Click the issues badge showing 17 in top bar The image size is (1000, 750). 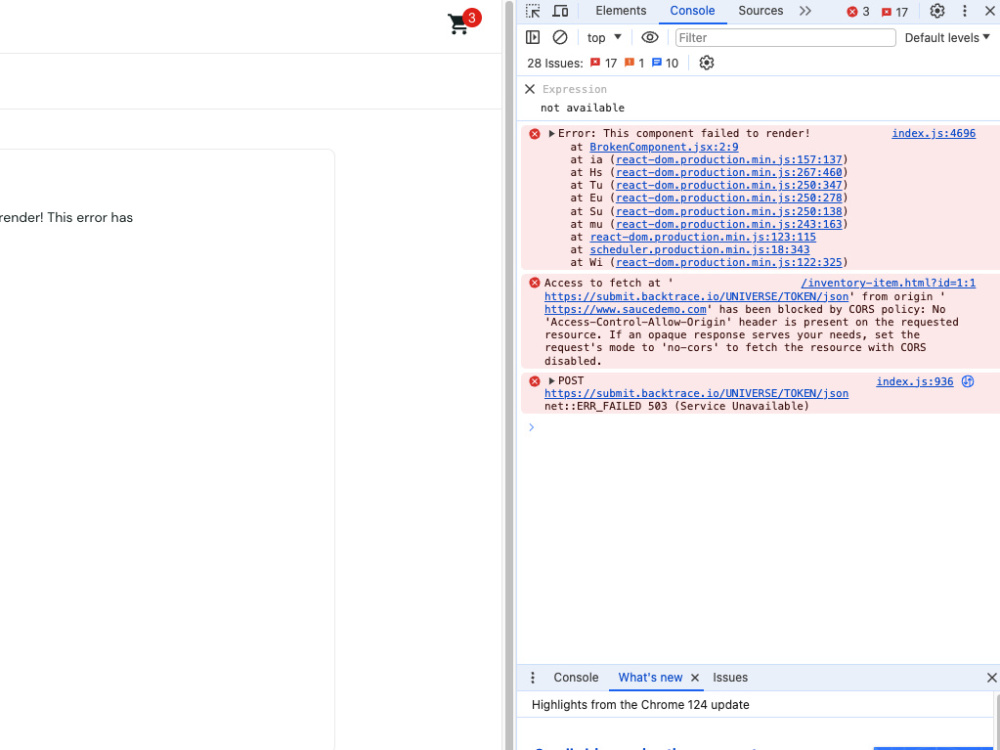tap(894, 11)
